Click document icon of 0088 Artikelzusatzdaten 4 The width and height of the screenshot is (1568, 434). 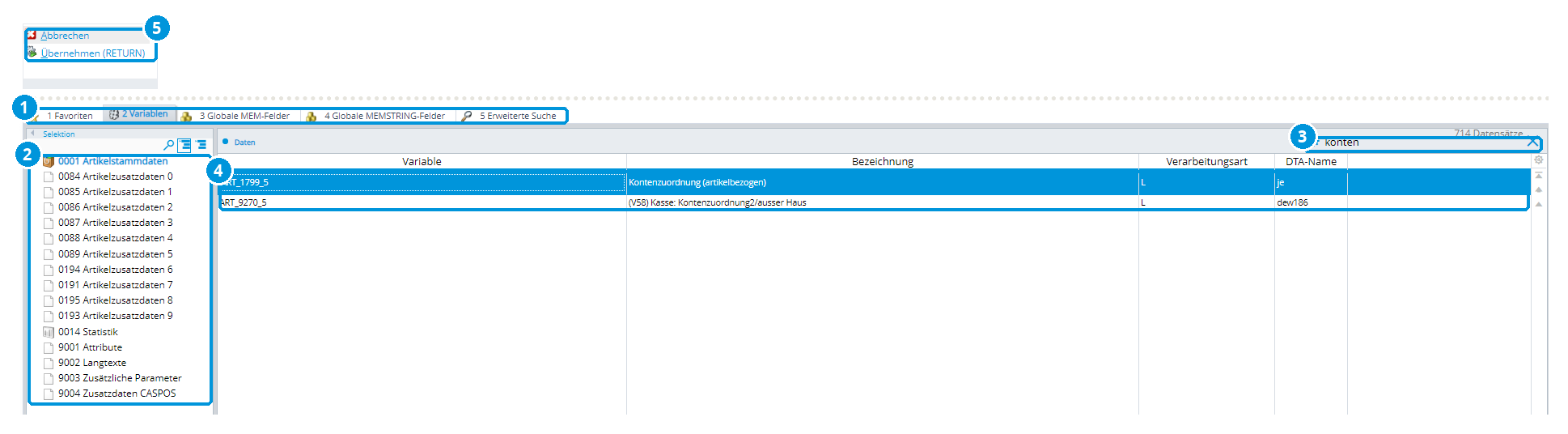click(x=49, y=238)
